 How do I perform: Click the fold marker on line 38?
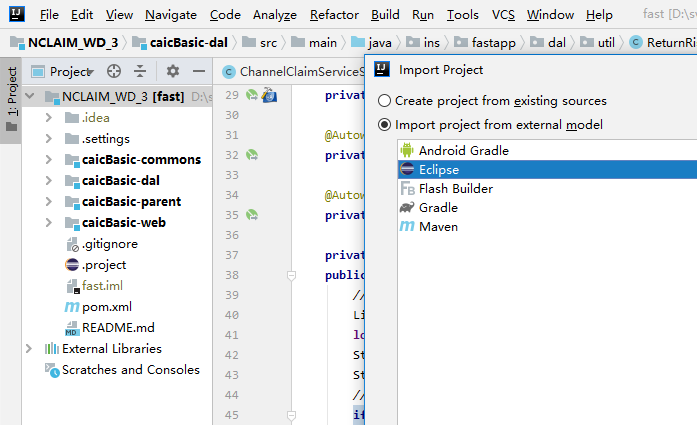[x=291, y=276]
